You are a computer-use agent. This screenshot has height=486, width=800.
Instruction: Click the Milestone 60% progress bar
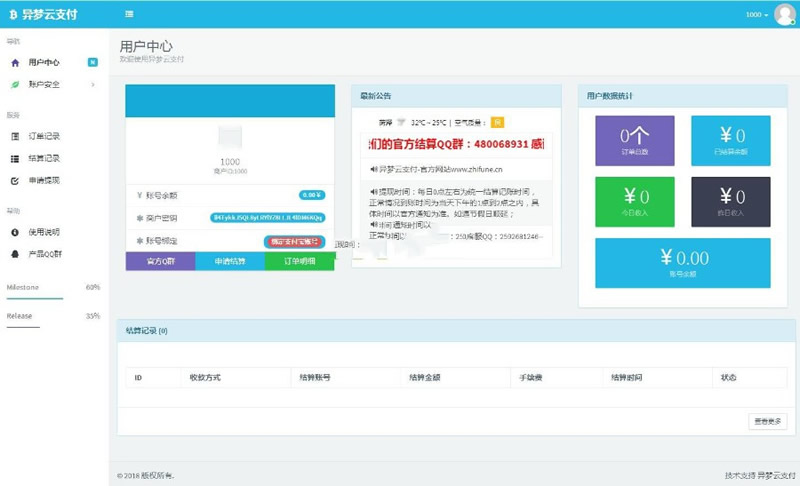(35, 298)
